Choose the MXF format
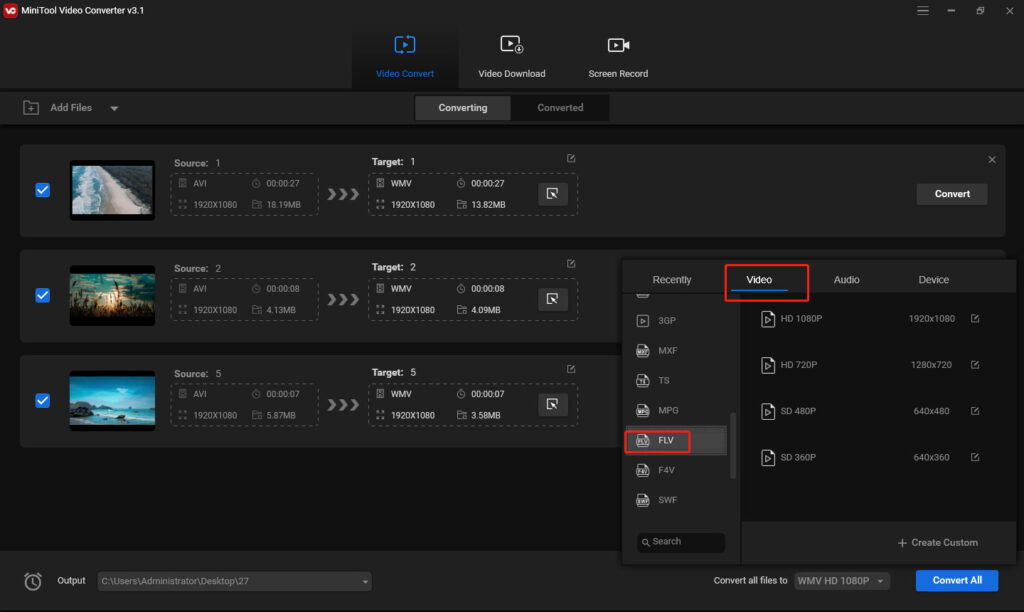This screenshot has height=612, width=1024. (x=676, y=351)
